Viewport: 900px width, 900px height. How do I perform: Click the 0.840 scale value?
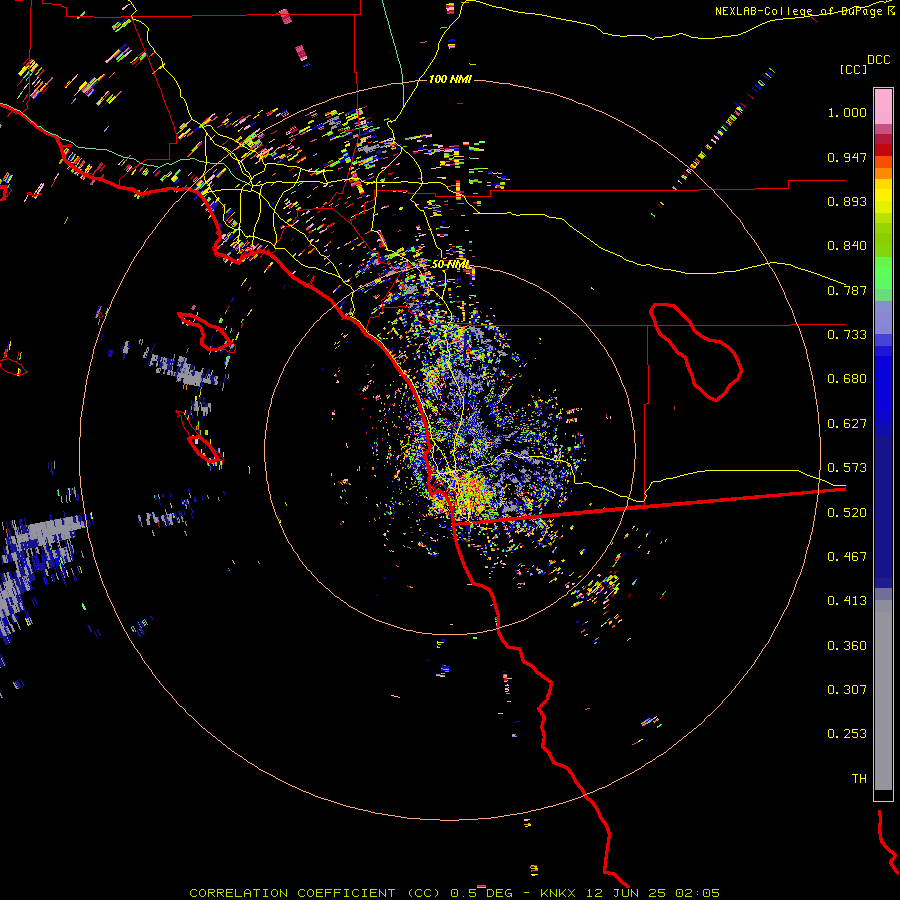[847, 246]
